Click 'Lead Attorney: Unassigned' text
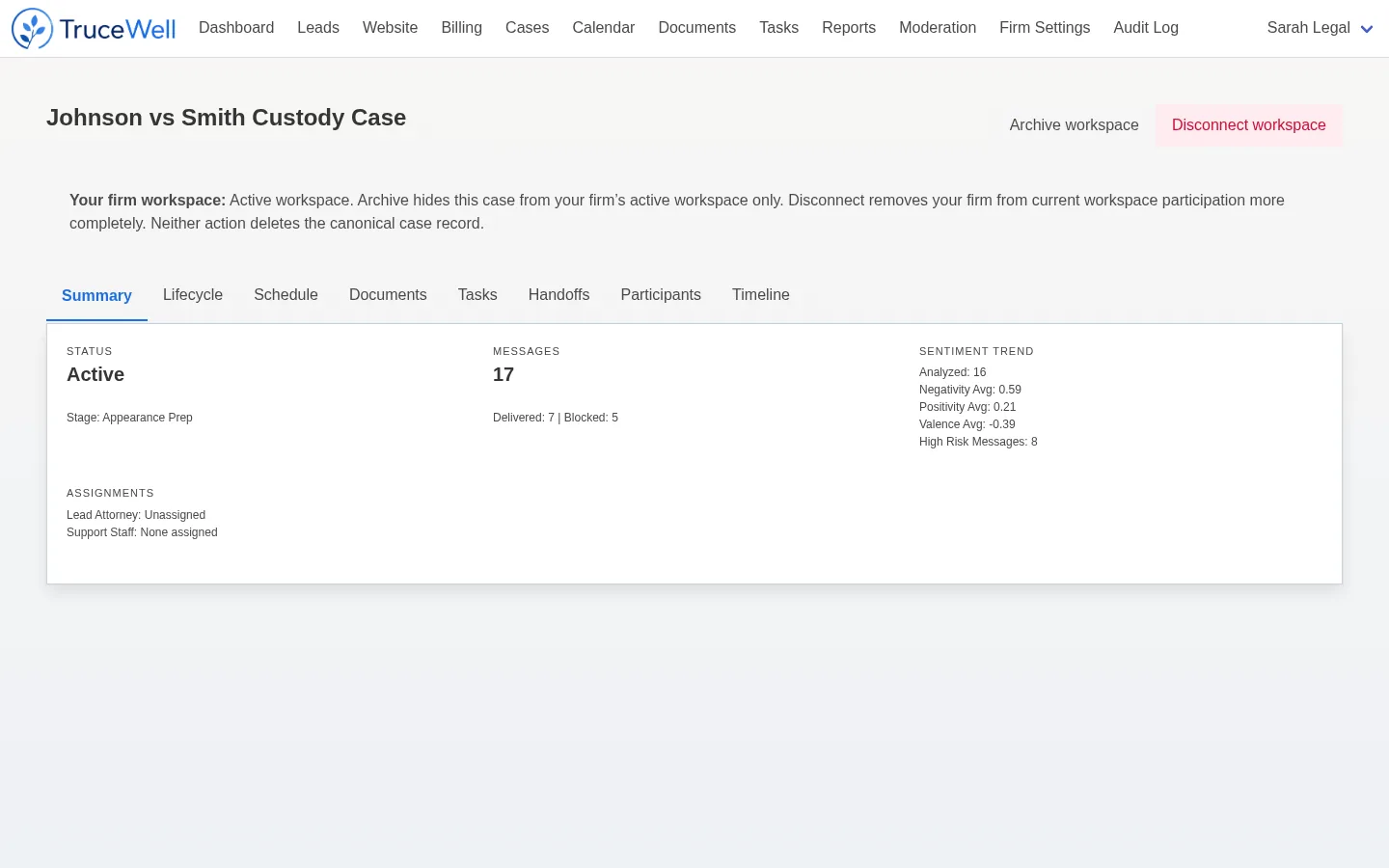This screenshot has width=1389, height=868. pos(136,515)
